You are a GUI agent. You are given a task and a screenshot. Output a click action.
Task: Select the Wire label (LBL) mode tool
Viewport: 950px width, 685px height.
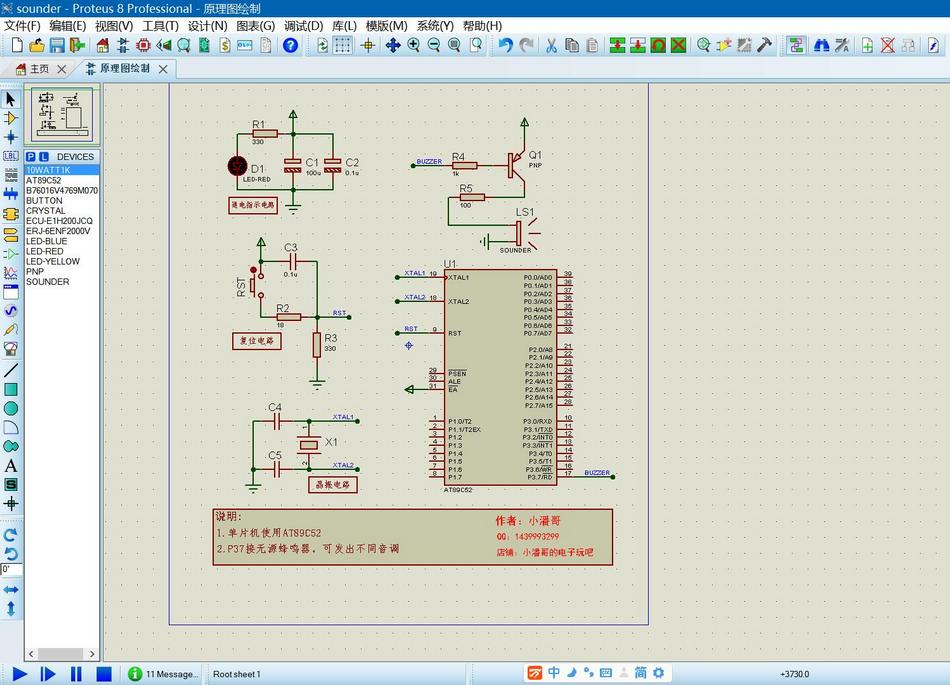10,156
